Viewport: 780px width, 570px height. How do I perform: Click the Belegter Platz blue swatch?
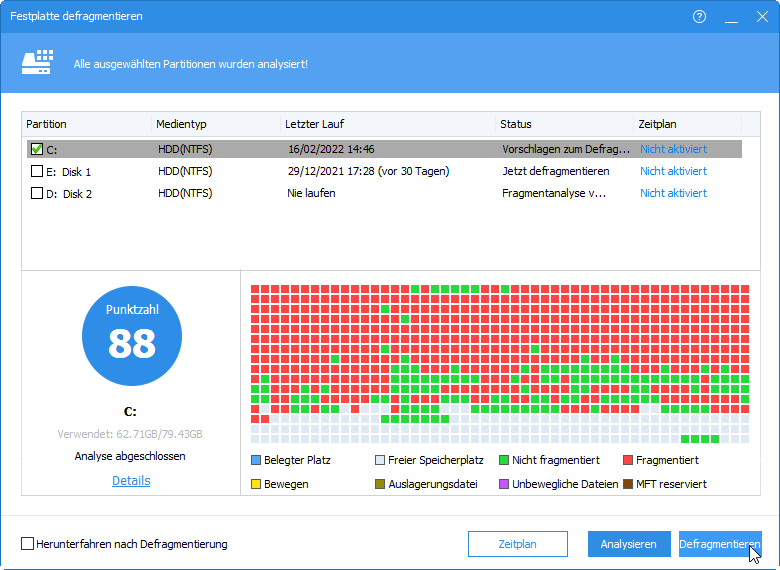[x=256, y=460]
